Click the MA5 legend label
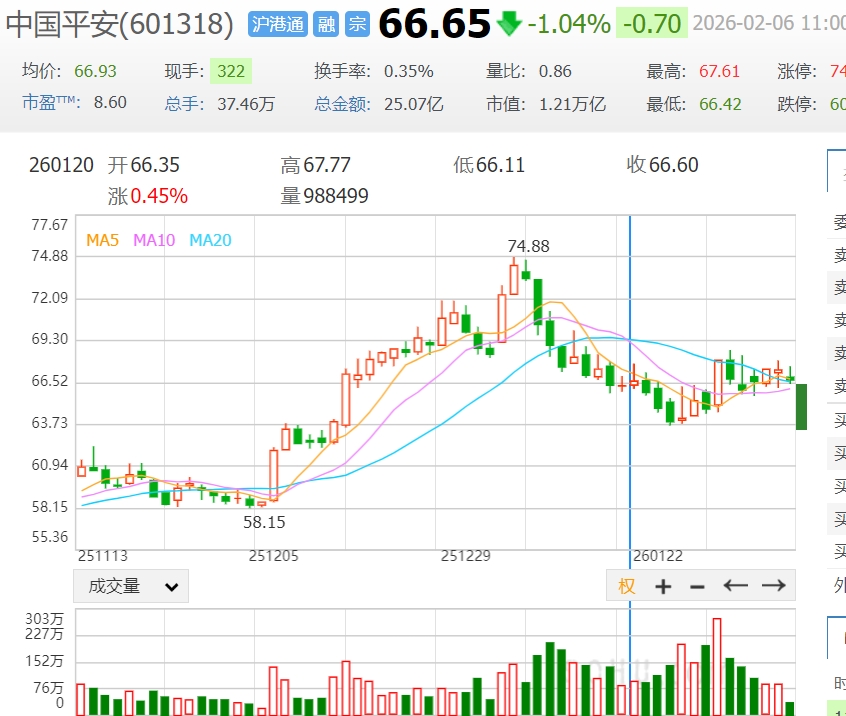Screen dimensions: 846x716 tap(103, 240)
